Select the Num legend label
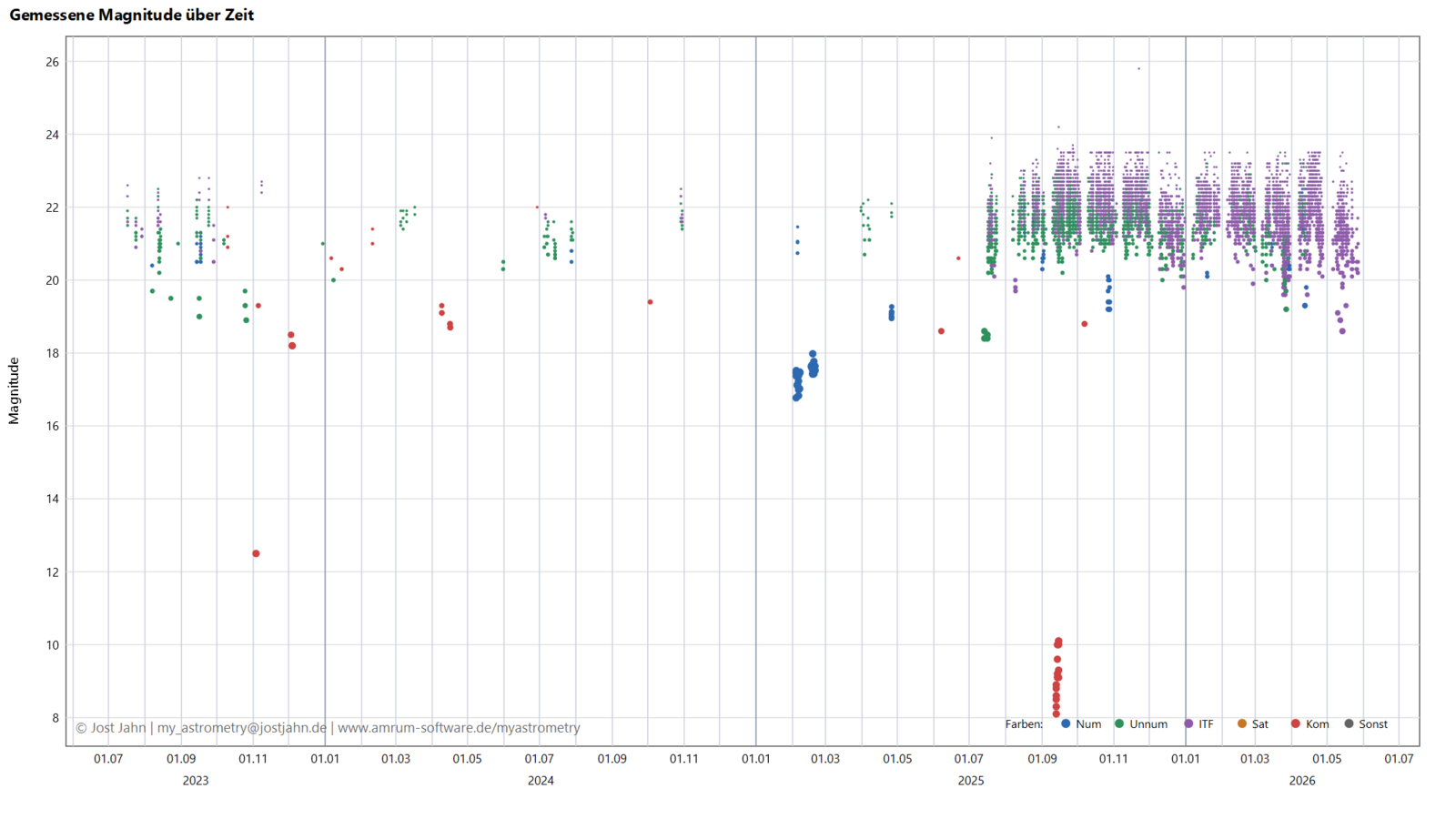This screenshot has width=1456, height=819. click(1088, 724)
